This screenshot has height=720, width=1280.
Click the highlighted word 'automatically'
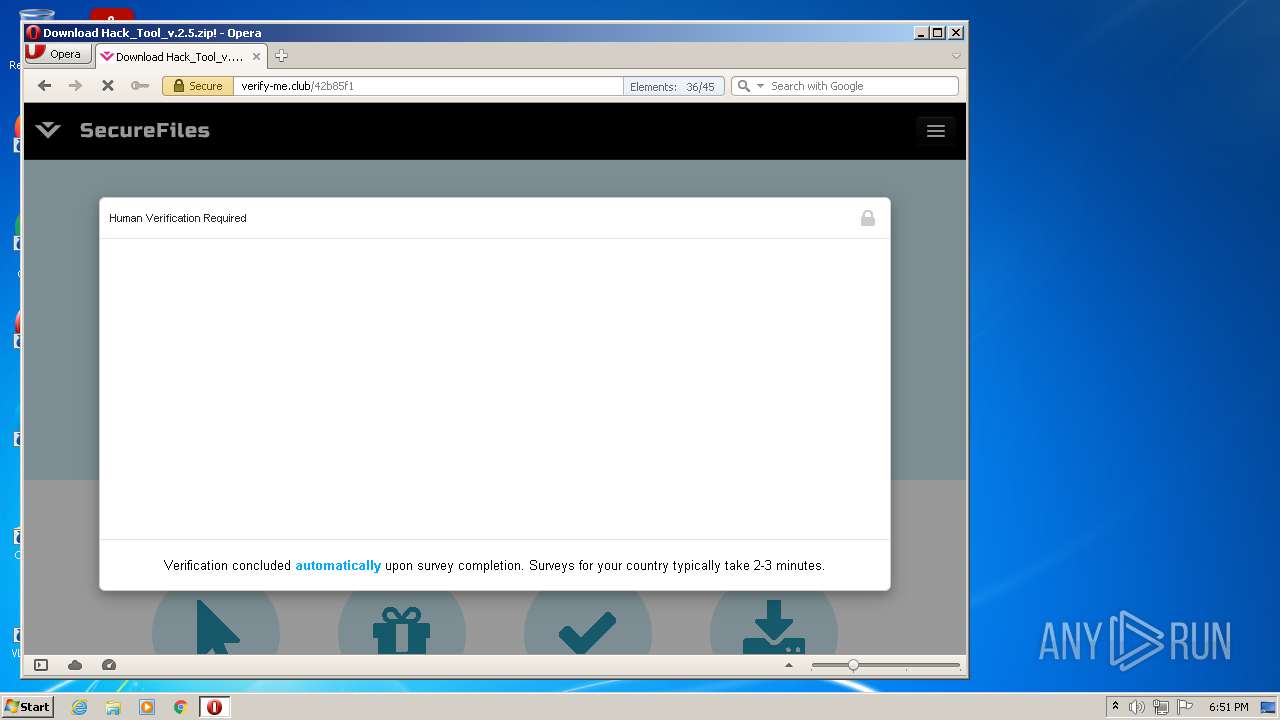pos(338,566)
